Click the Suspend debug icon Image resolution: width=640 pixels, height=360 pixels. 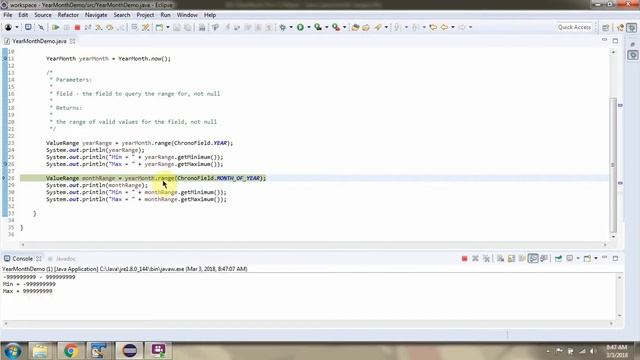point(66,27)
